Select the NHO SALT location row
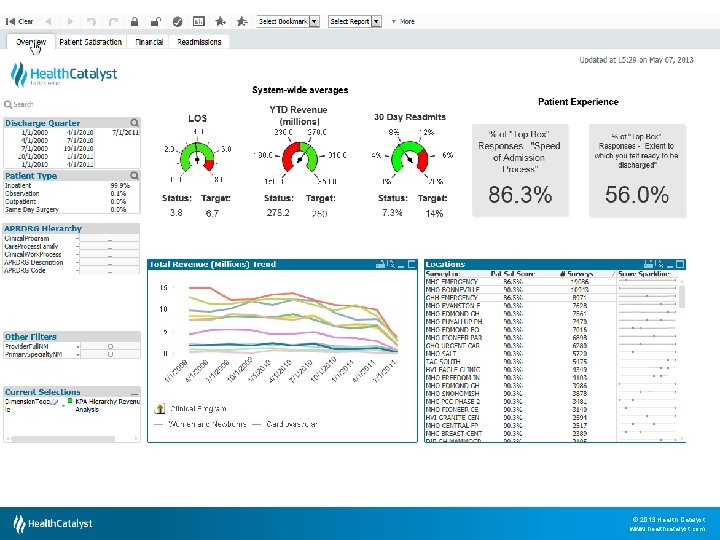 click(551, 354)
